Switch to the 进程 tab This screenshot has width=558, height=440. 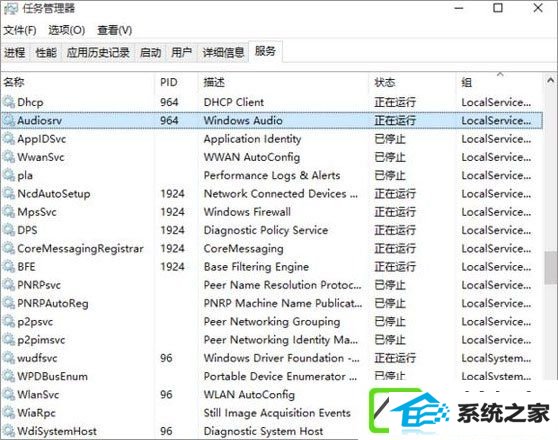point(15,53)
